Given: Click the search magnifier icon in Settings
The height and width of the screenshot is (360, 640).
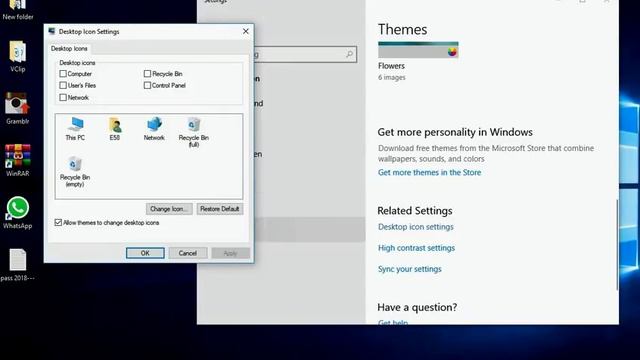Looking at the screenshot, I should click(x=349, y=54).
